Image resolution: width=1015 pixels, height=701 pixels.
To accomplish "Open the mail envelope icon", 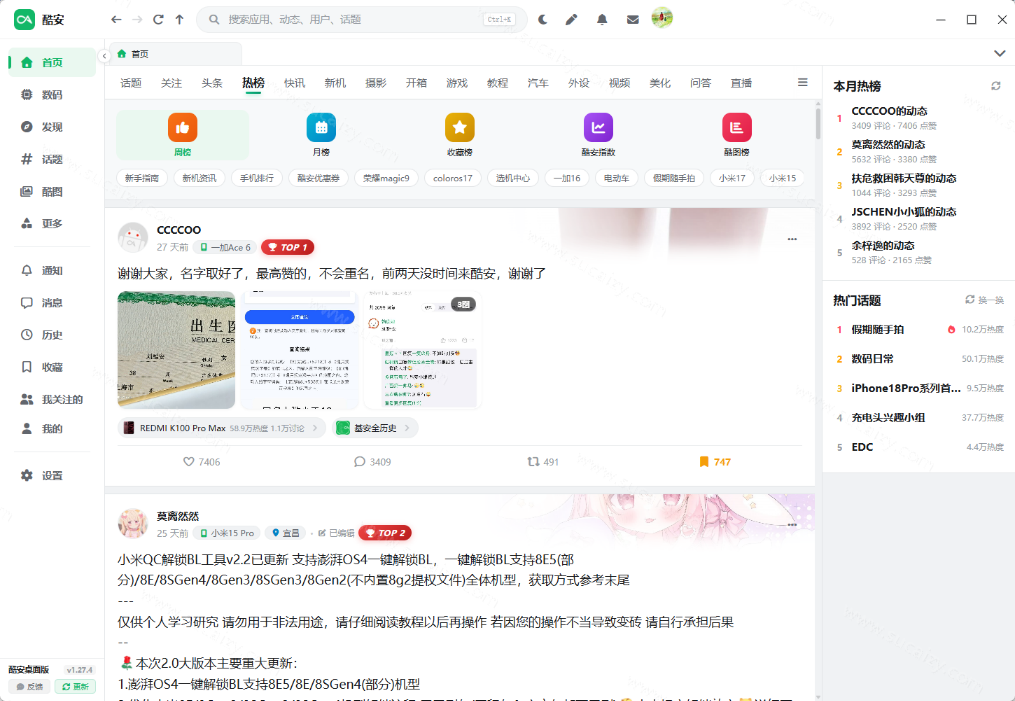I will tap(632, 19).
